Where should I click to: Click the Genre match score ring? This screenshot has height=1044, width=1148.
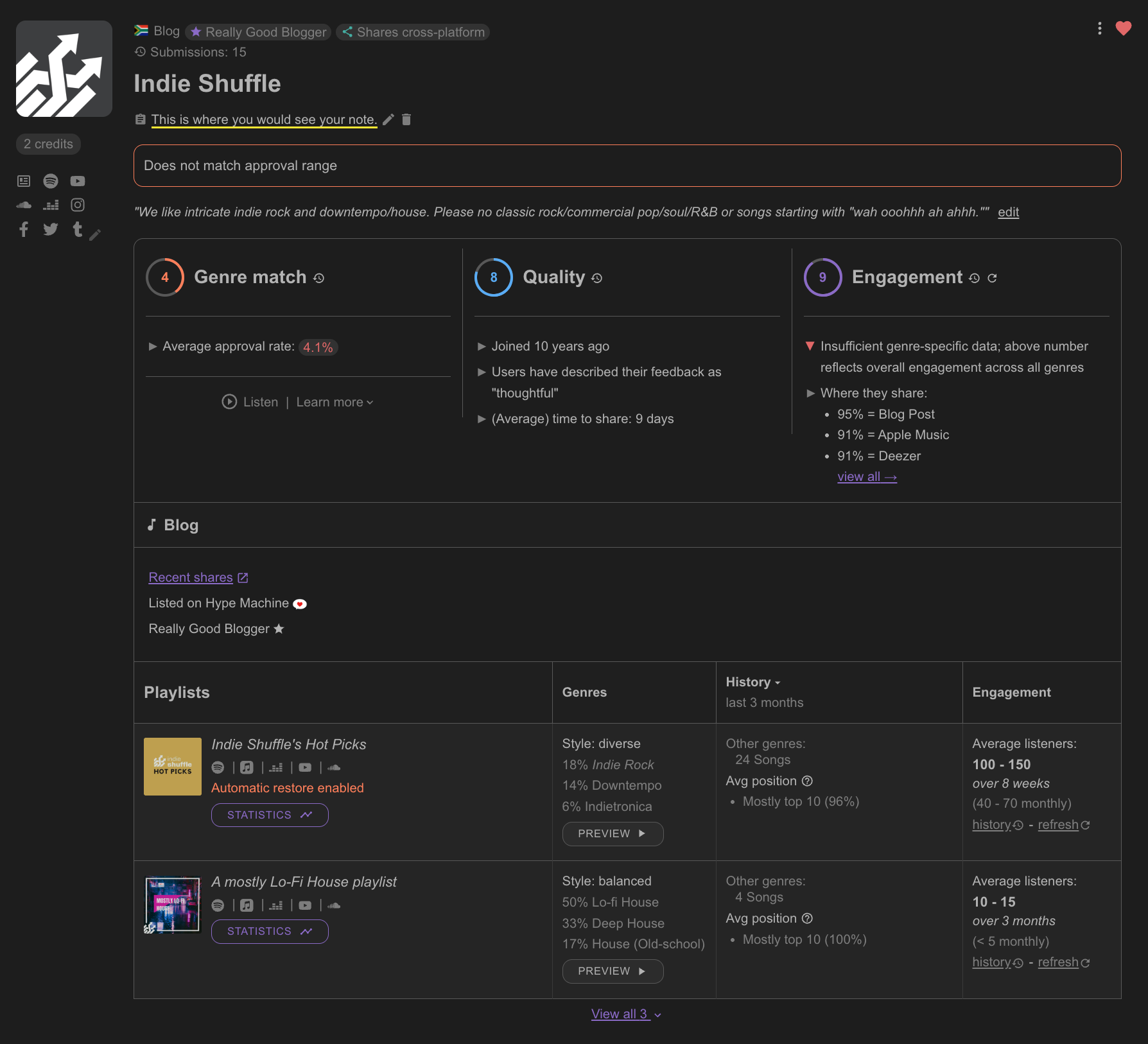pos(165,277)
